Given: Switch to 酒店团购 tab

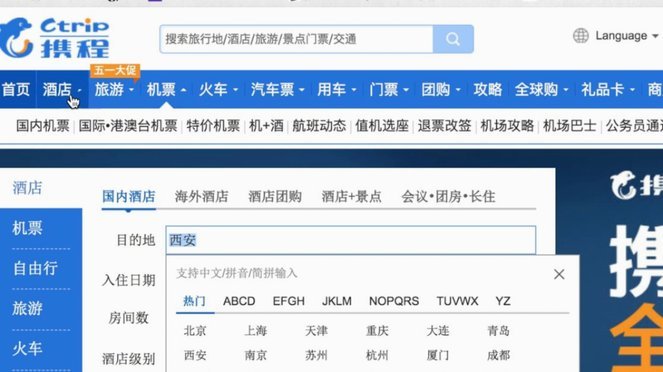Looking at the screenshot, I should click(x=275, y=197).
